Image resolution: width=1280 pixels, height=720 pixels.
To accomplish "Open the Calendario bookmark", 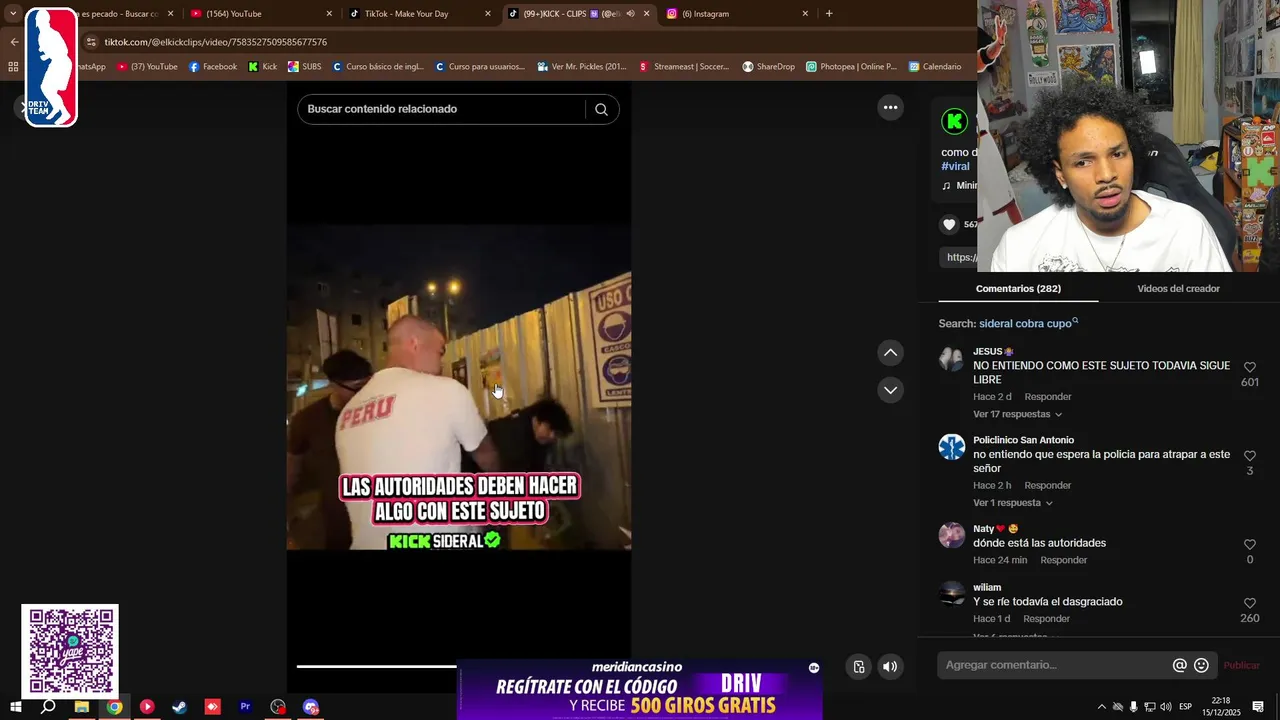I will 935,67.
